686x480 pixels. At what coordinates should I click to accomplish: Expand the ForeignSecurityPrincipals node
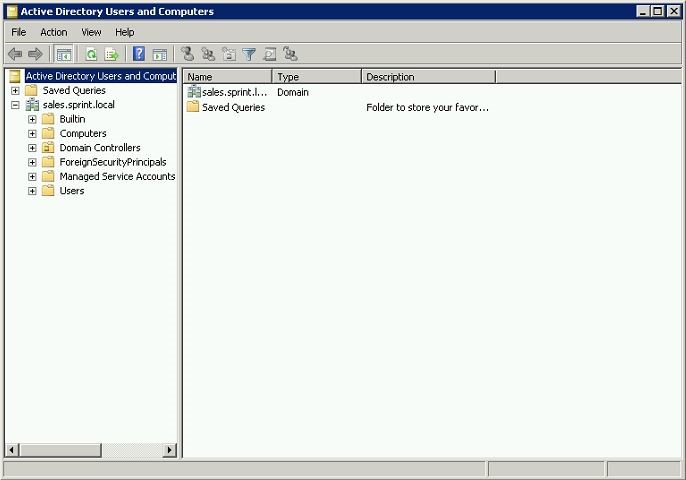[32, 162]
